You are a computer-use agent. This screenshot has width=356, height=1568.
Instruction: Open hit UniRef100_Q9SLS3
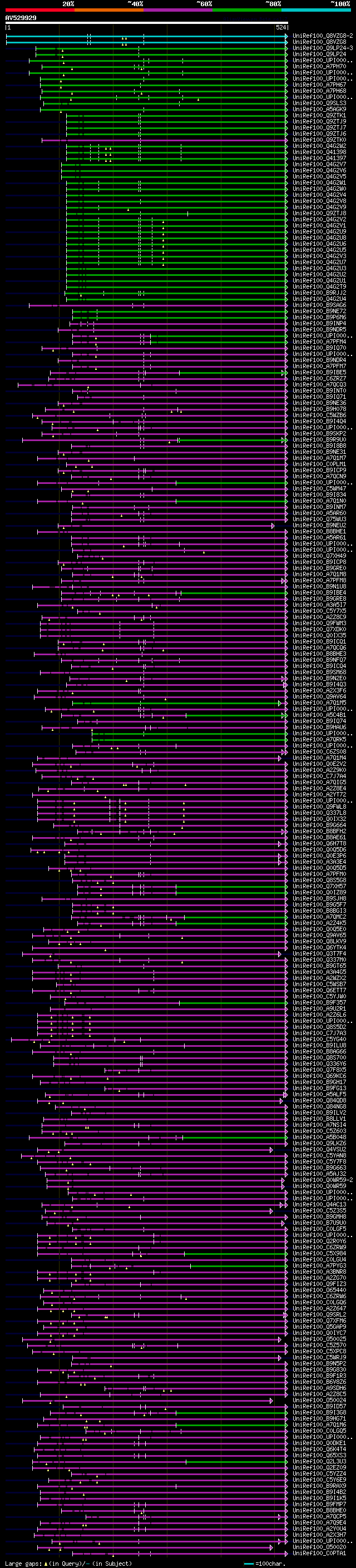(319, 103)
